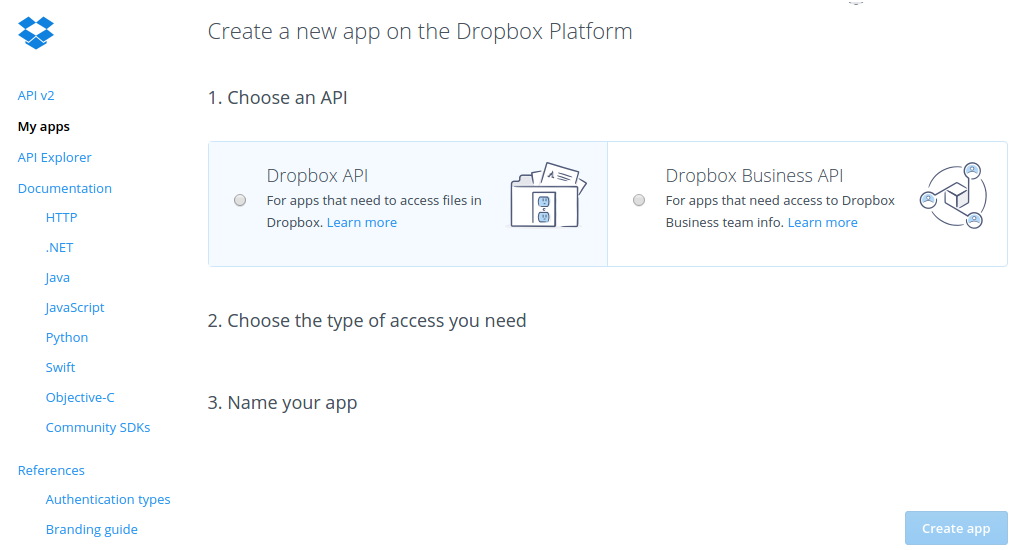Open the API v2 sidebar link
Viewport: 1010px width, 550px height.
point(36,95)
